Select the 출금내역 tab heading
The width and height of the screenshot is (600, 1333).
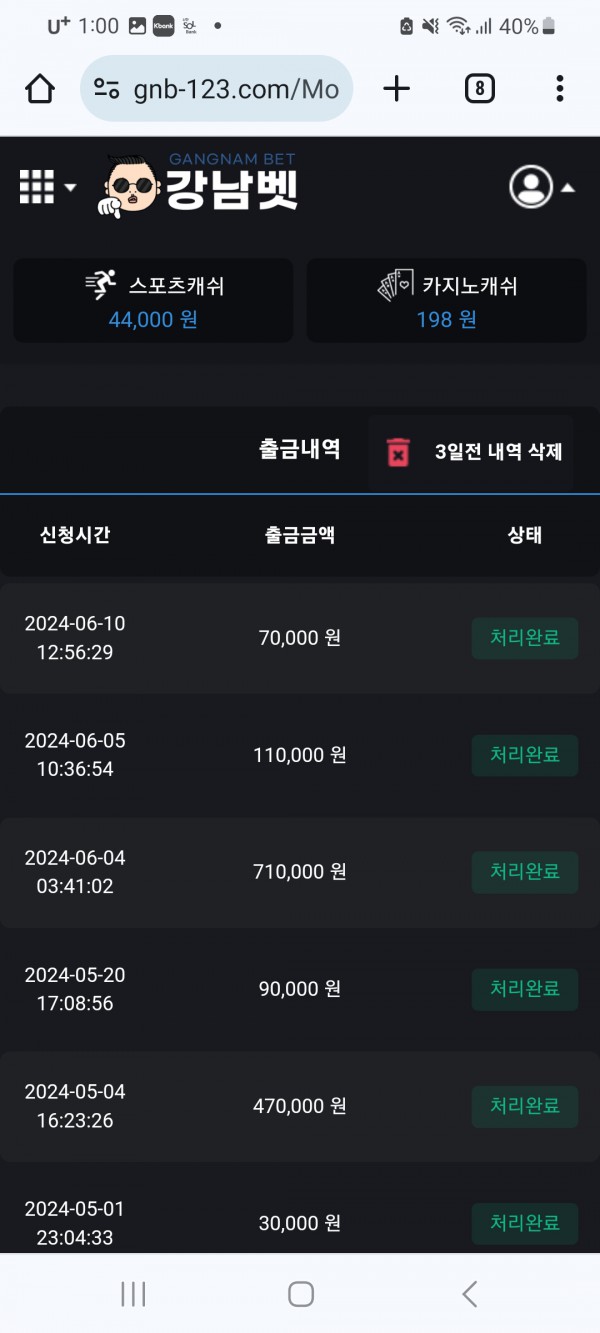[x=299, y=449]
